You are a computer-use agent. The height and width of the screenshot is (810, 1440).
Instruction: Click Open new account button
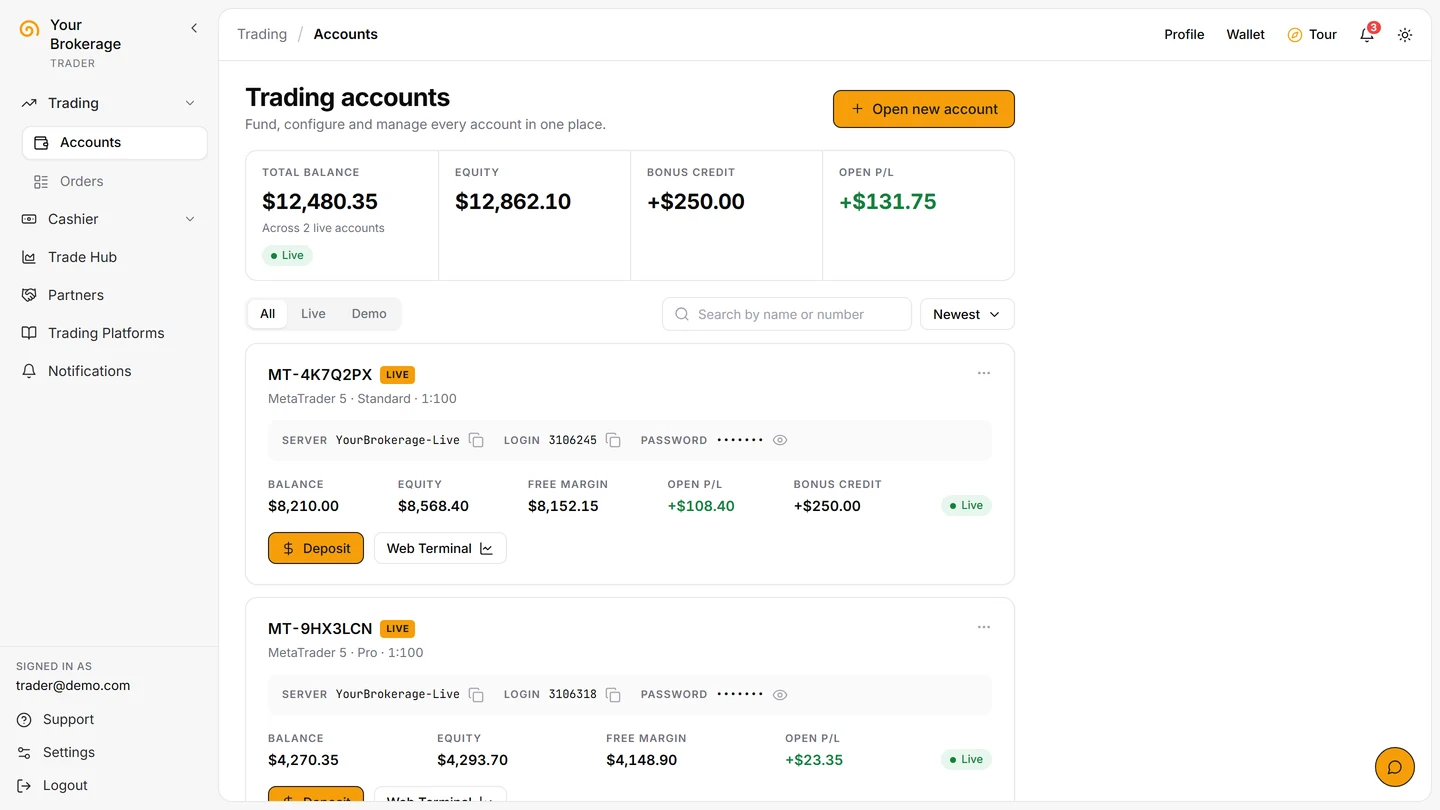click(924, 109)
